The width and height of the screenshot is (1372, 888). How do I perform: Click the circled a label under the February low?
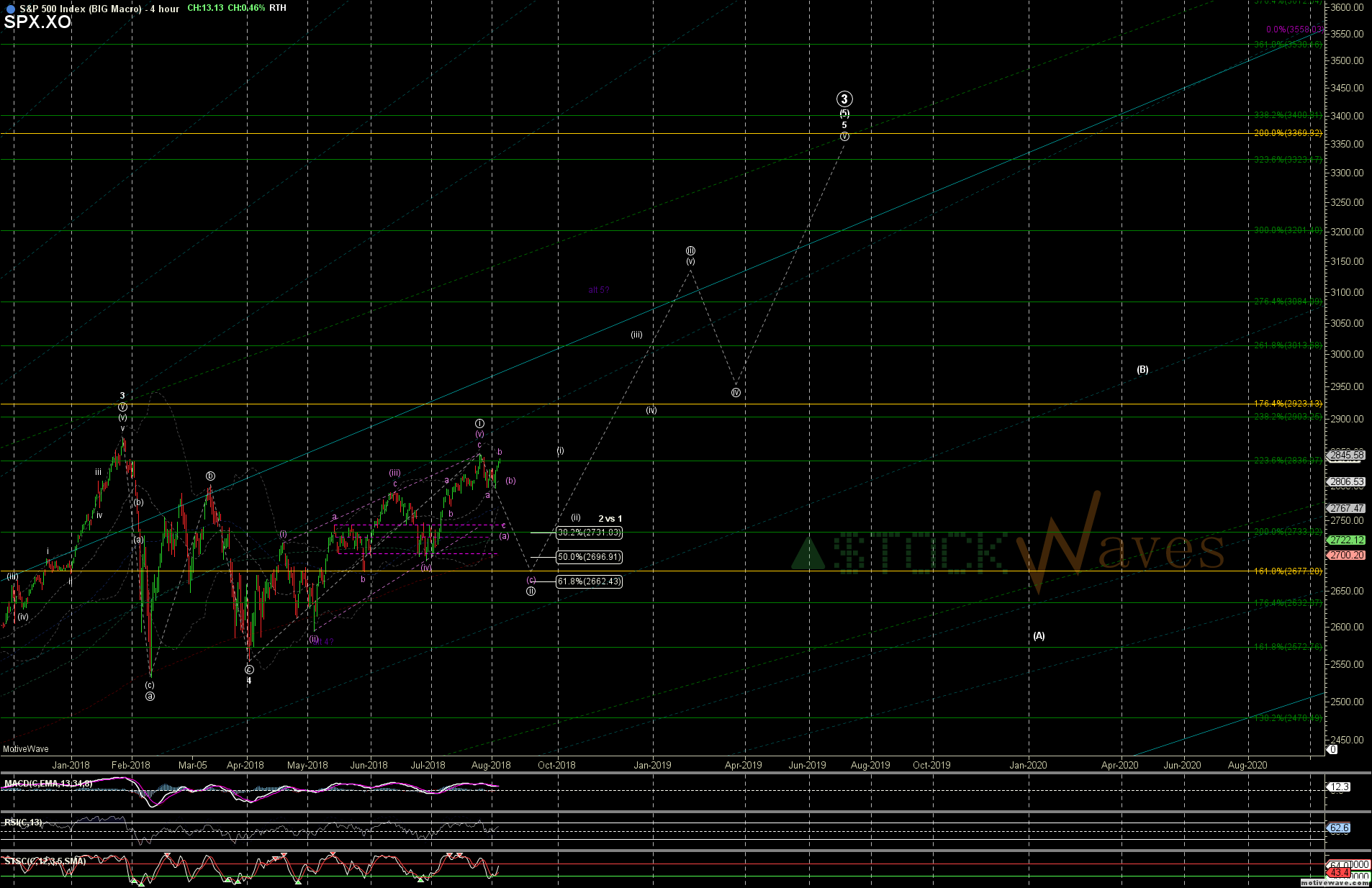coord(150,696)
